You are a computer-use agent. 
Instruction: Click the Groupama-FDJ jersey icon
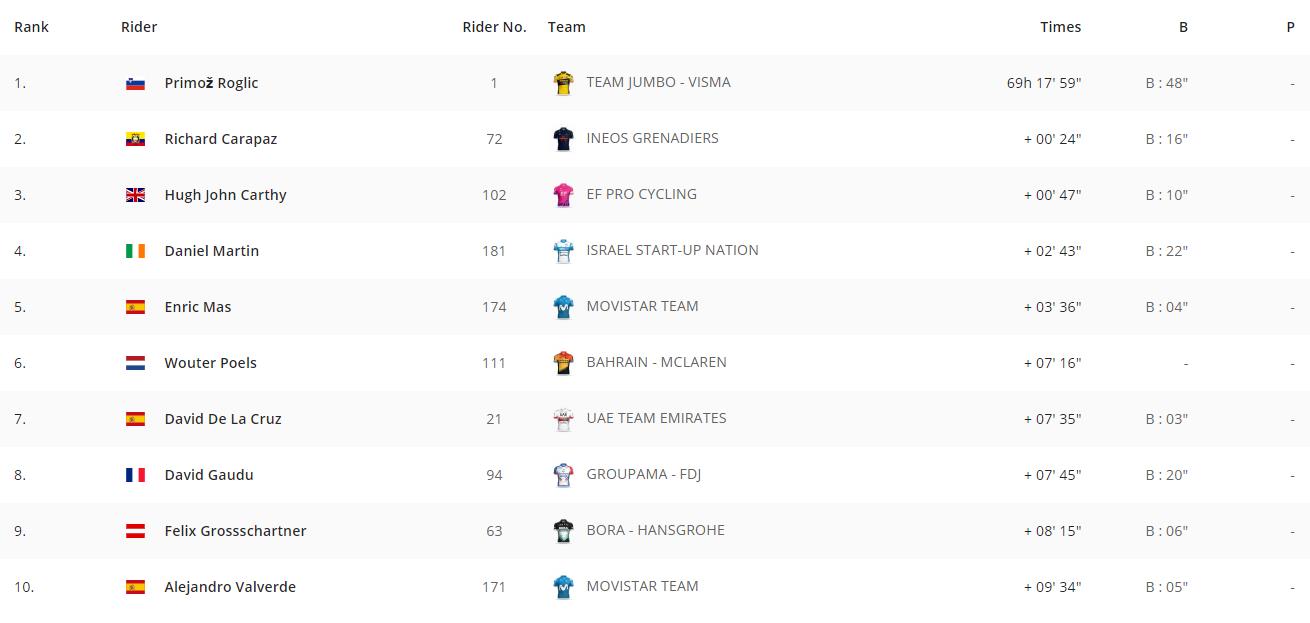563,475
